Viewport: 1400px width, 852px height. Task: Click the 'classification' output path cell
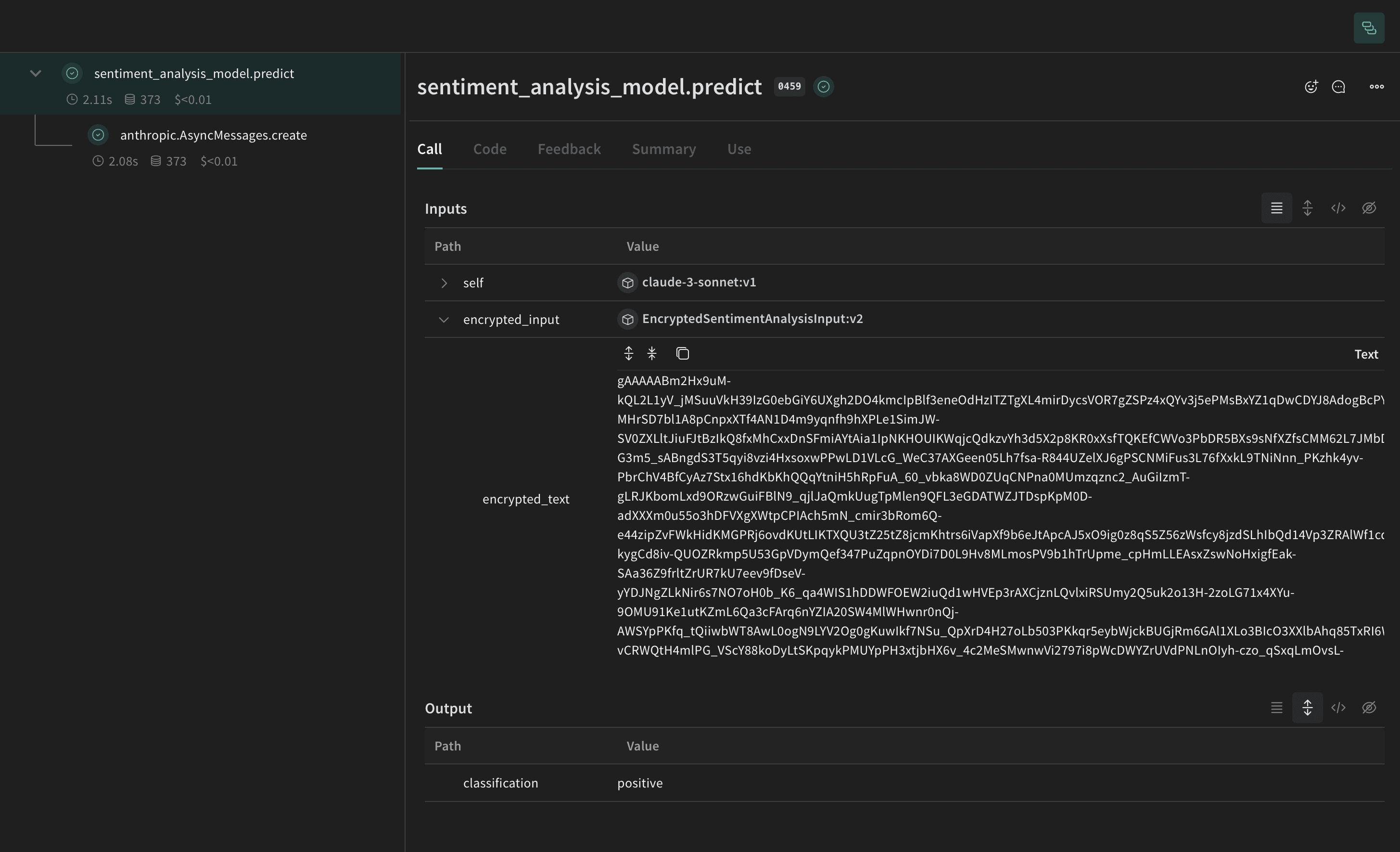click(x=500, y=783)
